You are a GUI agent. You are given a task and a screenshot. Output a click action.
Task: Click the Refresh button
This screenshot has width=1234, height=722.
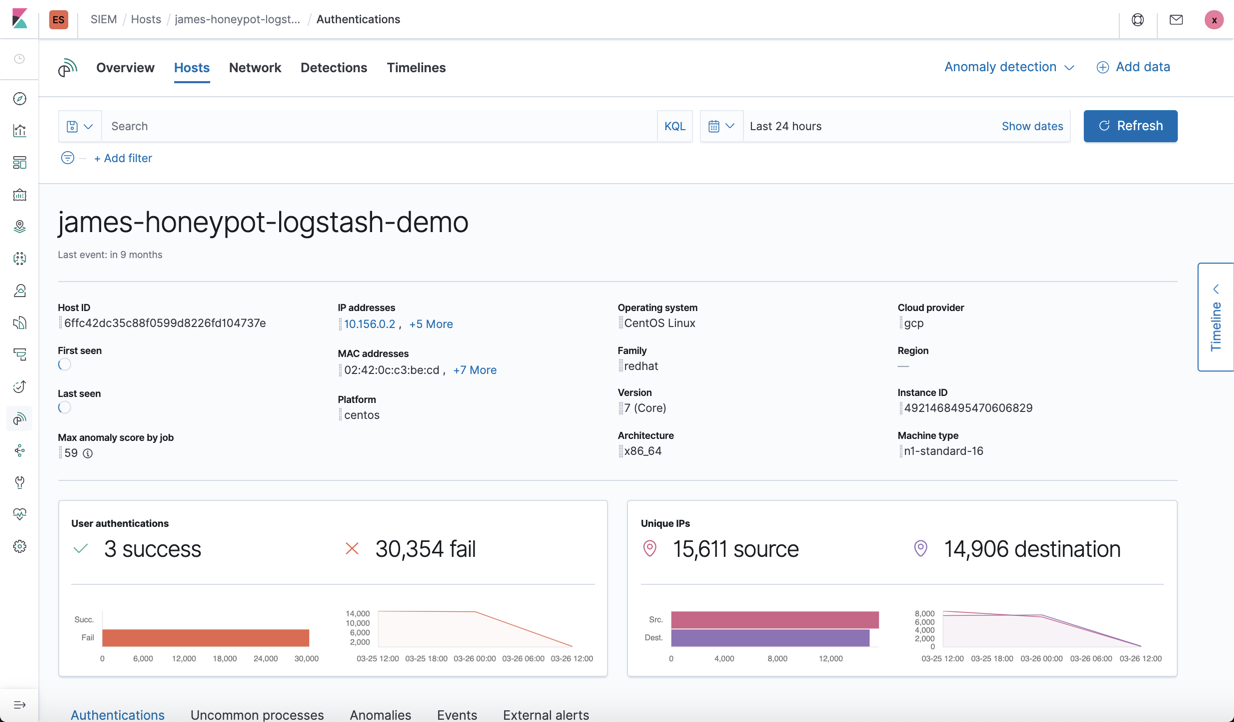[x=1131, y=126]
